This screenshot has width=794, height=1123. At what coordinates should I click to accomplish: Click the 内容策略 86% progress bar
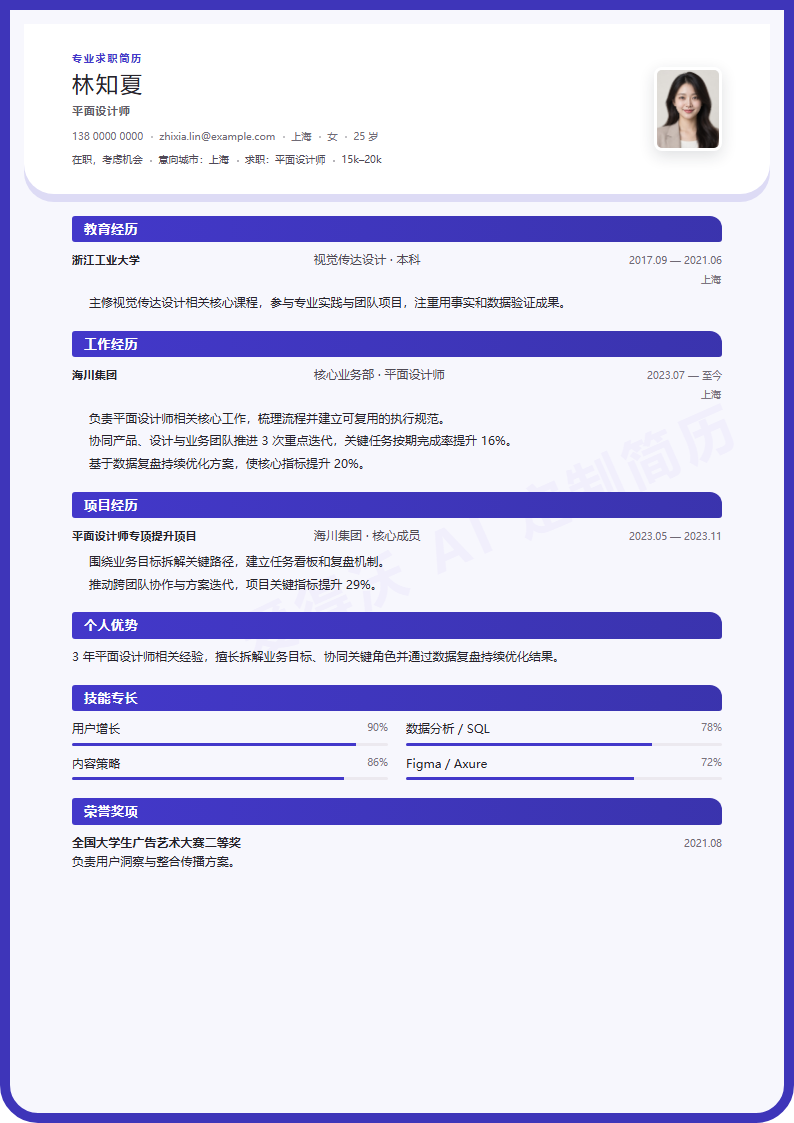[x=230, y=779]
